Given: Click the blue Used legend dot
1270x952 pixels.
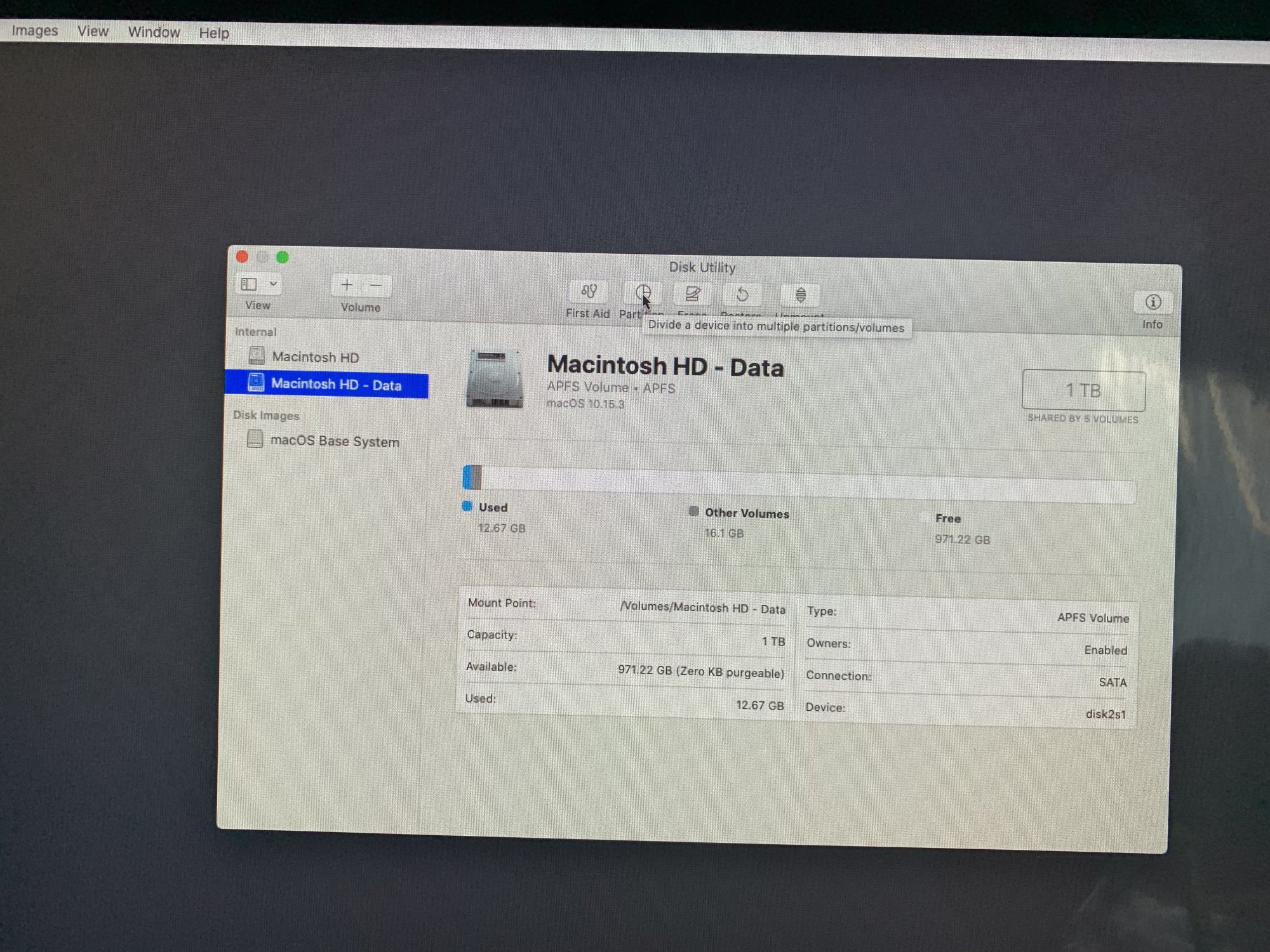Looking at the screenshot, I should click(467, 506).
